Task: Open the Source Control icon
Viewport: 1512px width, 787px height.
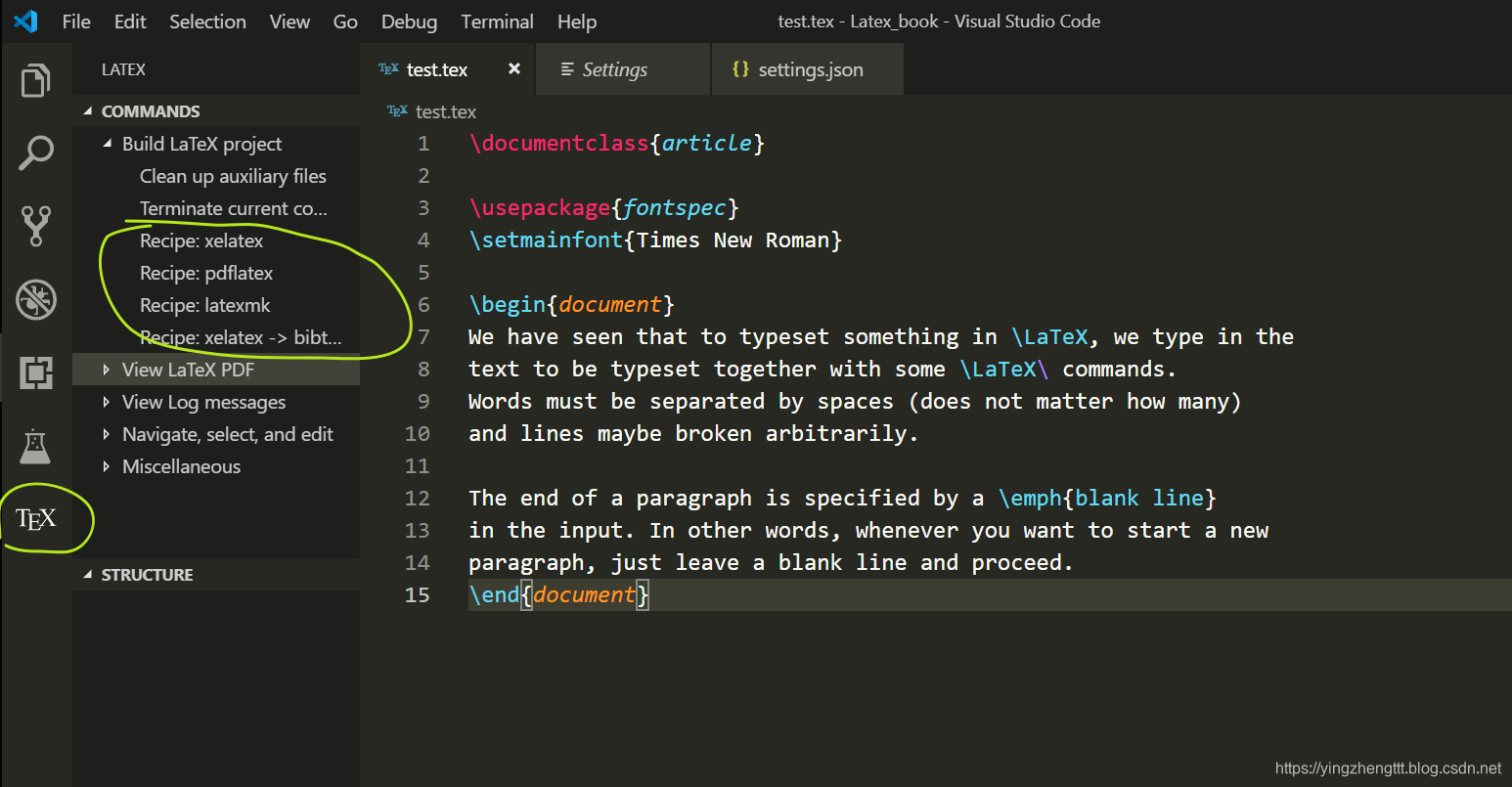Action: click(x=36, y=226)
